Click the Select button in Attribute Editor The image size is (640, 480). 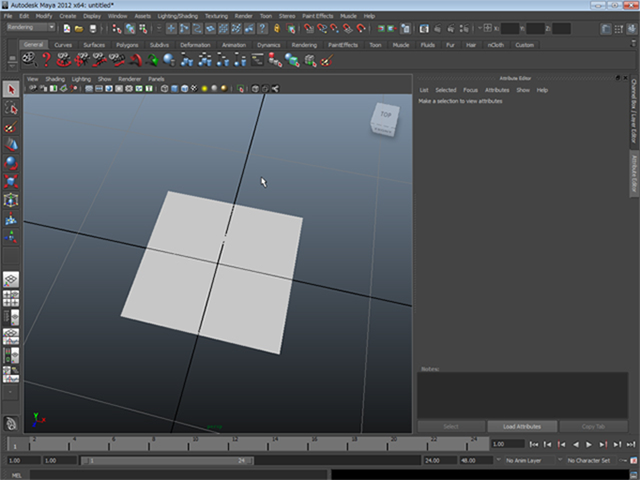click(x=451, y=427)
